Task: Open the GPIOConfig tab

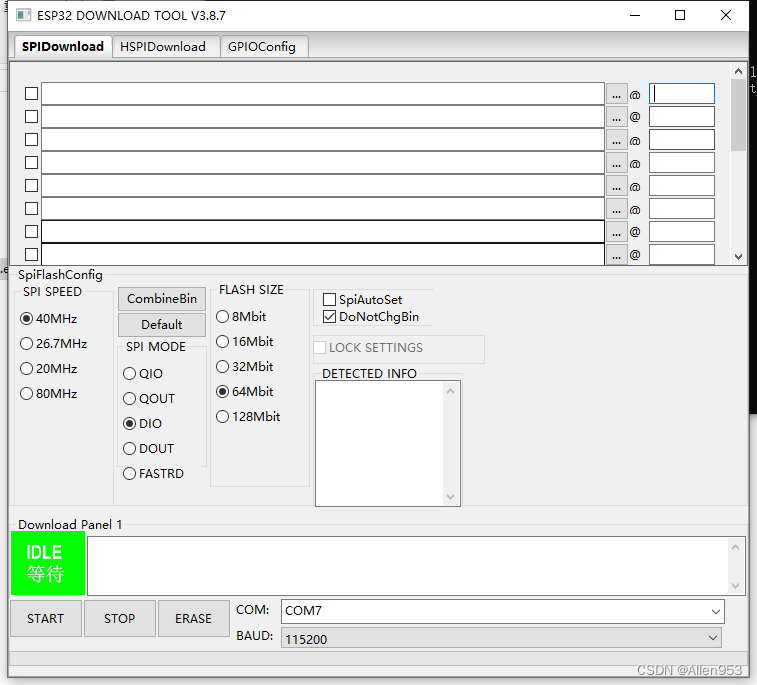Action: pos(262,47)
